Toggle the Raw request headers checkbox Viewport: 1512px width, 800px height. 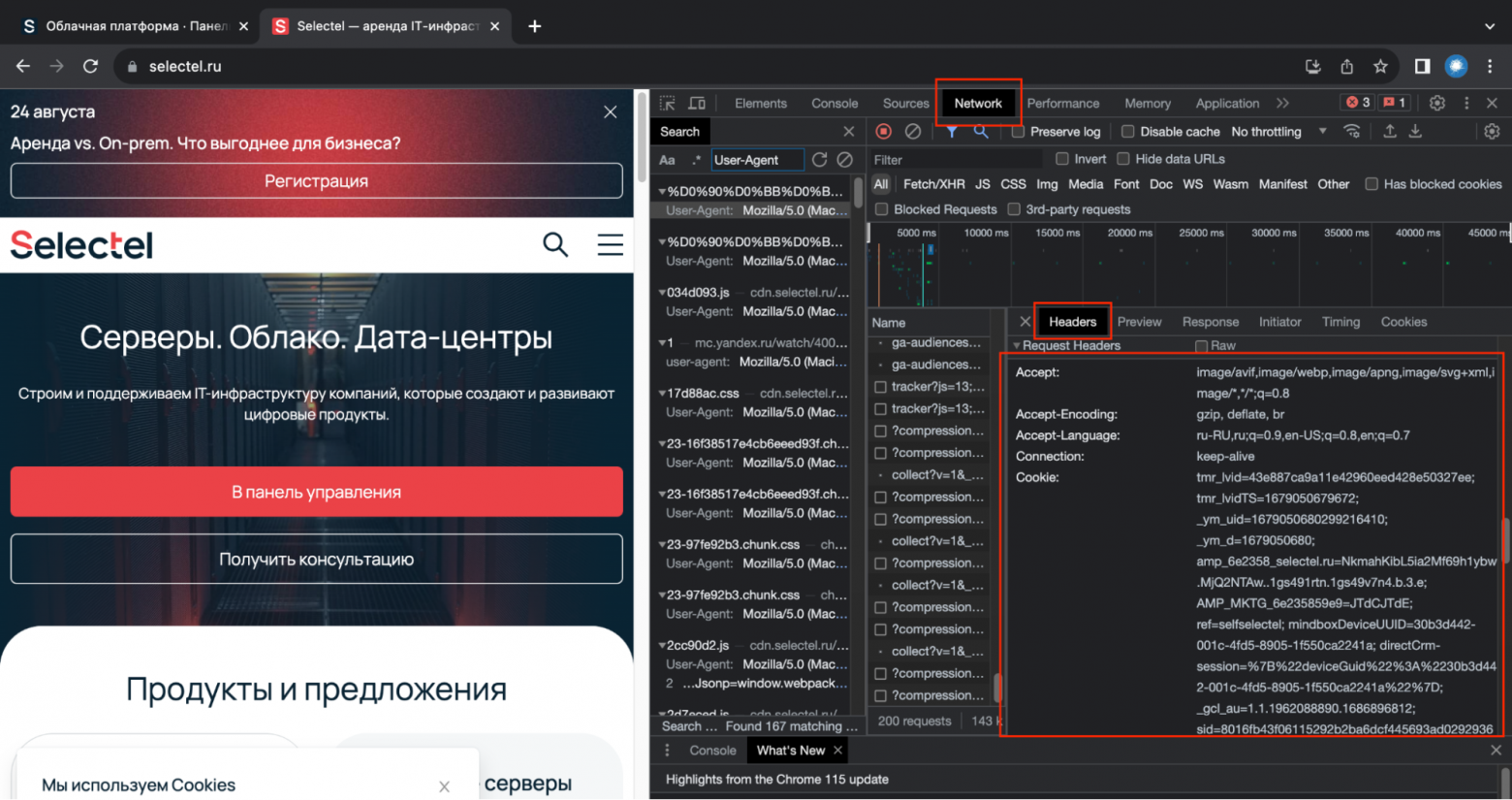[1202, 346]
